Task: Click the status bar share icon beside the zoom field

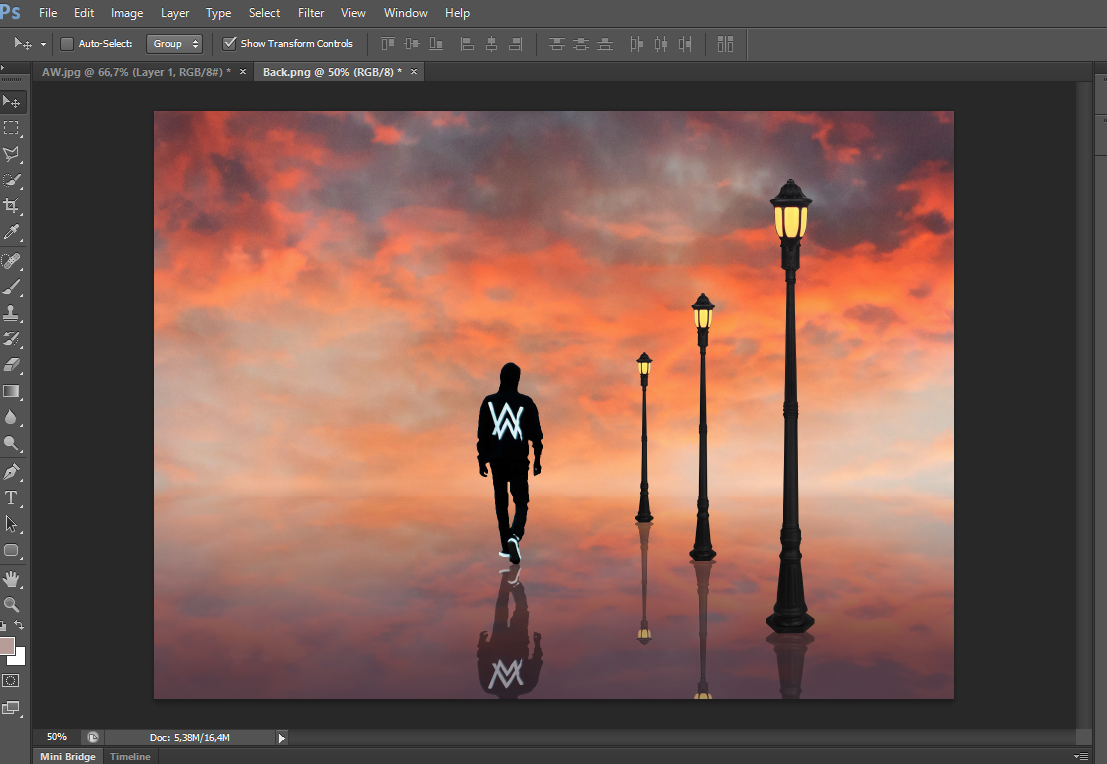Action: (x=92, y=737)
